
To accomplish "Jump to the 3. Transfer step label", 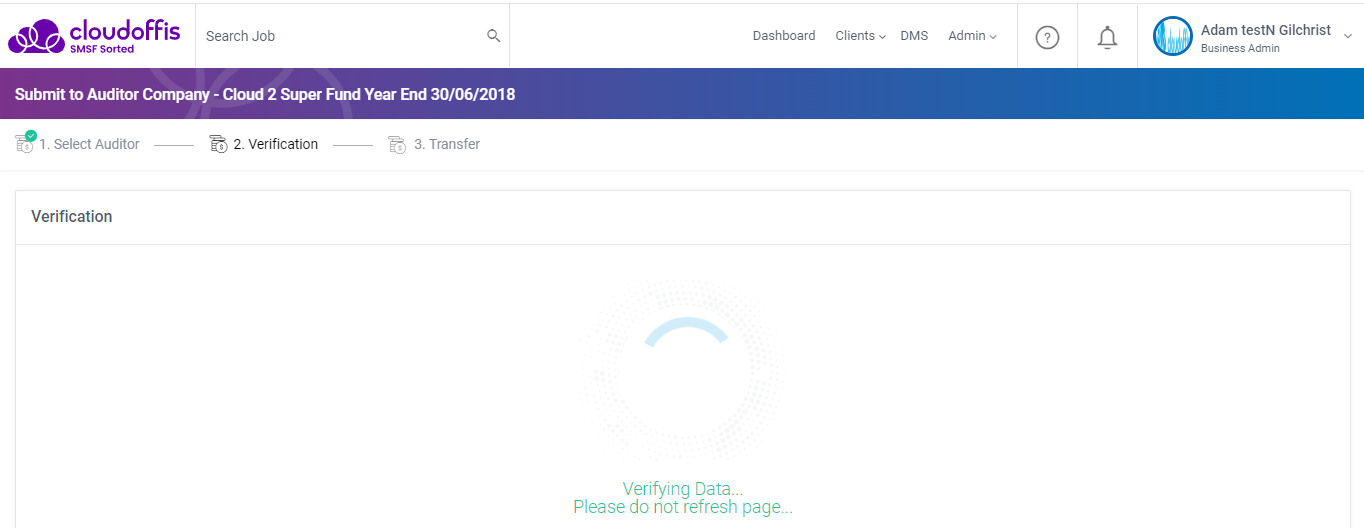I will click(447, 145).
